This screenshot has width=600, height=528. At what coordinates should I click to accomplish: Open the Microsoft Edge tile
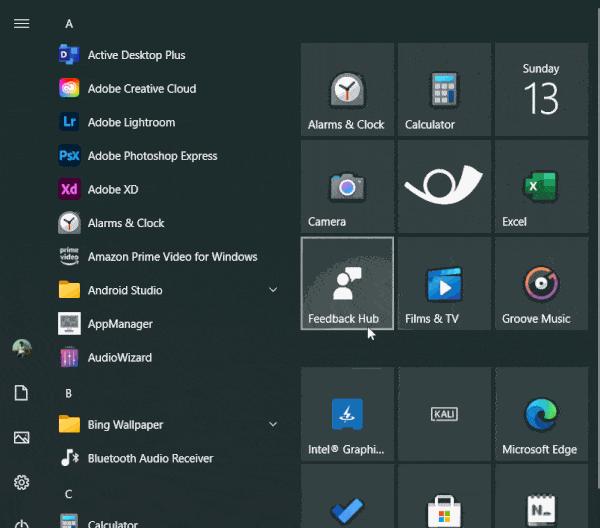coord(541,414)
